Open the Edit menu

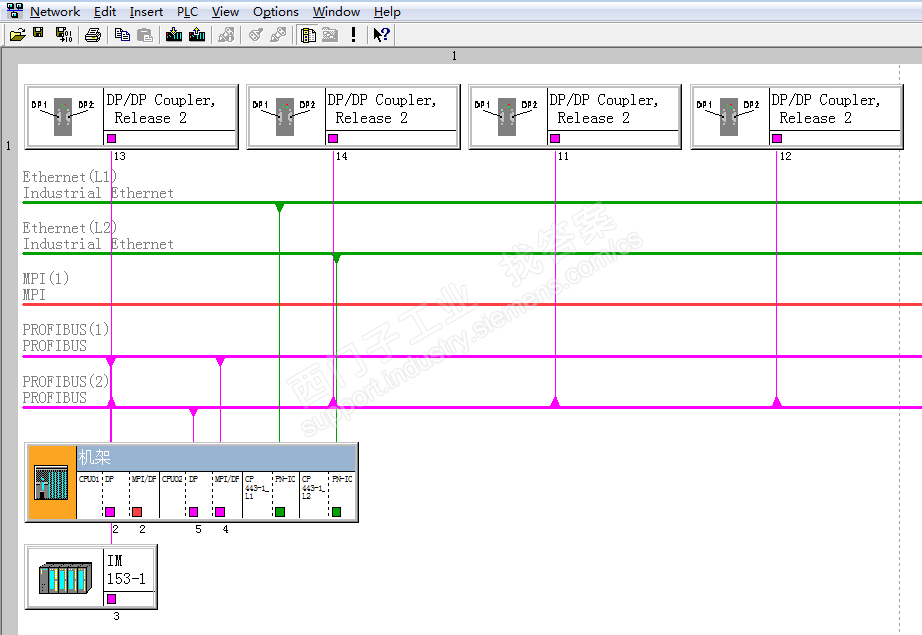[105, 12]
